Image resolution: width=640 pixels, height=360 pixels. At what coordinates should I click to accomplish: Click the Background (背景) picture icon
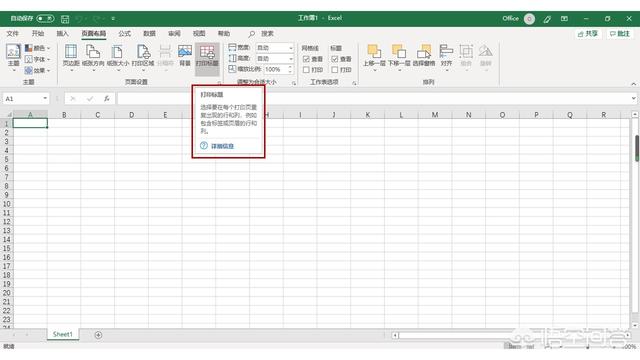pyautogui.click(x=185, y=52)
